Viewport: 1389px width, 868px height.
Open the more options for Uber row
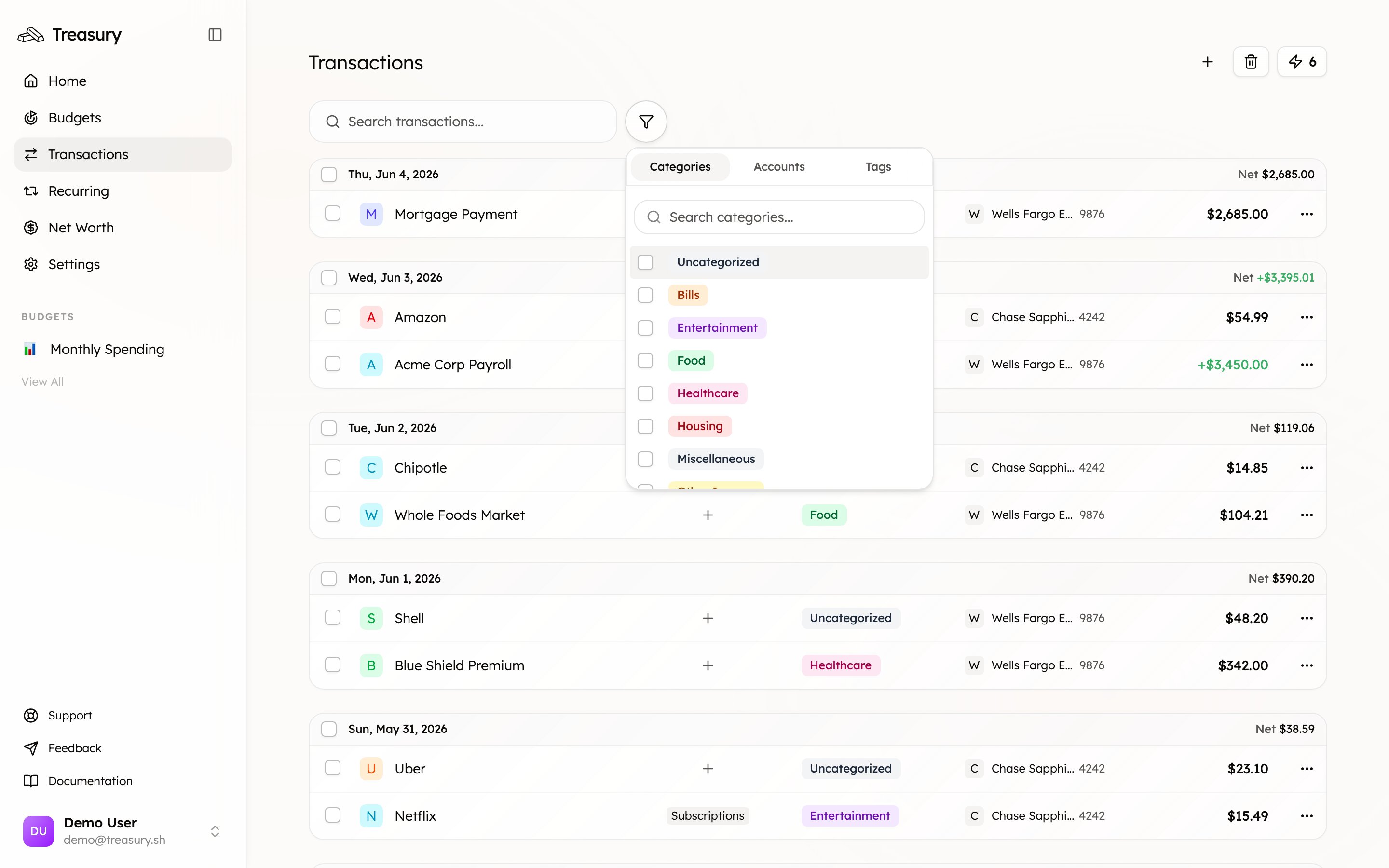tap(1307, 769)
